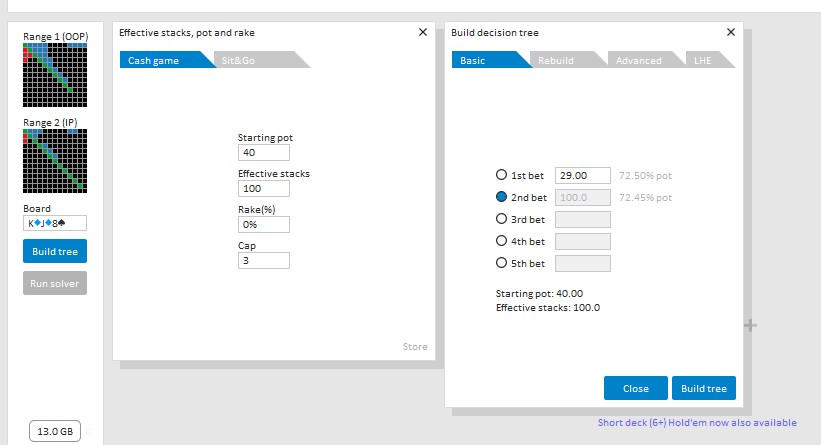
Task: Select the 1st bet radio button
Action: (503, 174)
